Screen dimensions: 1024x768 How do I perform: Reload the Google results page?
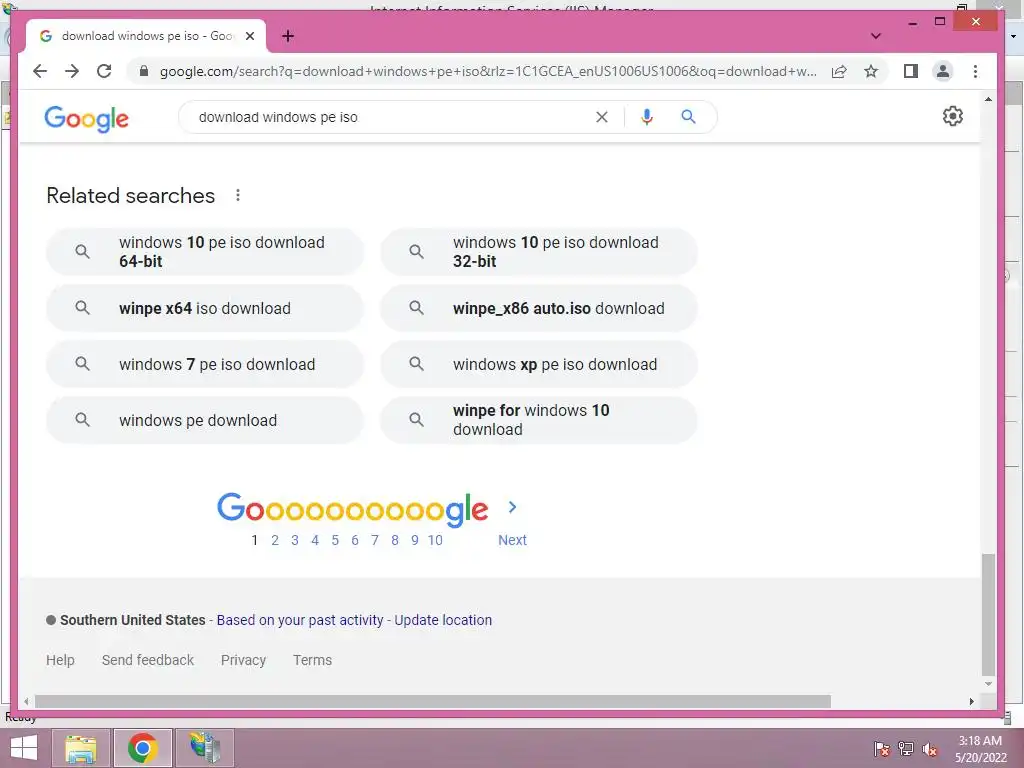point(104,71)
